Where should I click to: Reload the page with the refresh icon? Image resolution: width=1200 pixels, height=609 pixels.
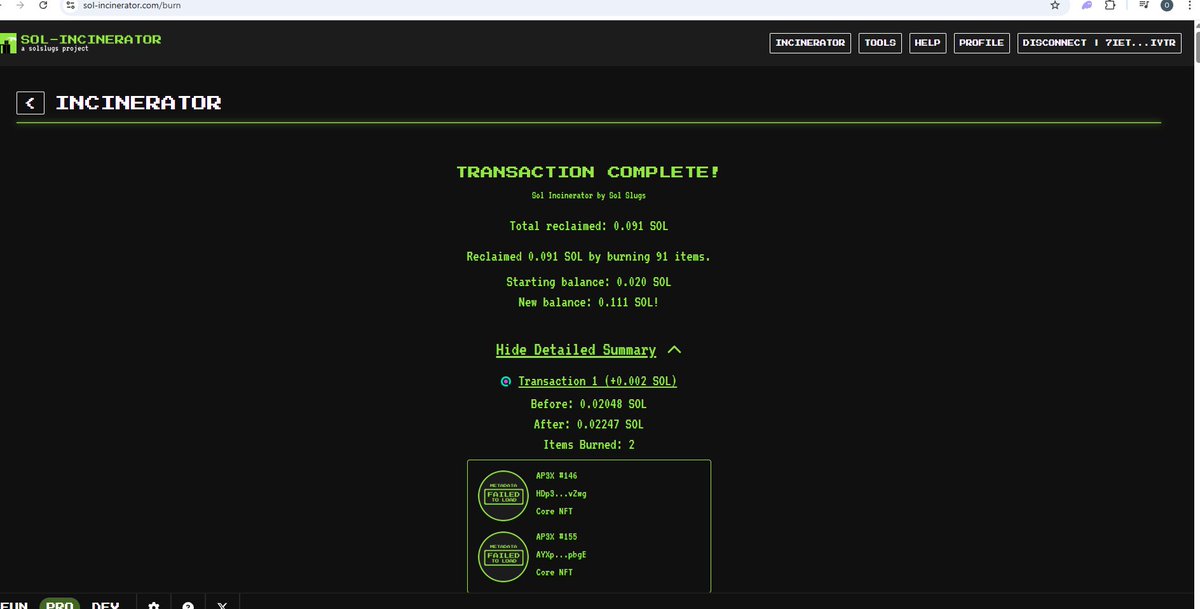tap(44, 5)
